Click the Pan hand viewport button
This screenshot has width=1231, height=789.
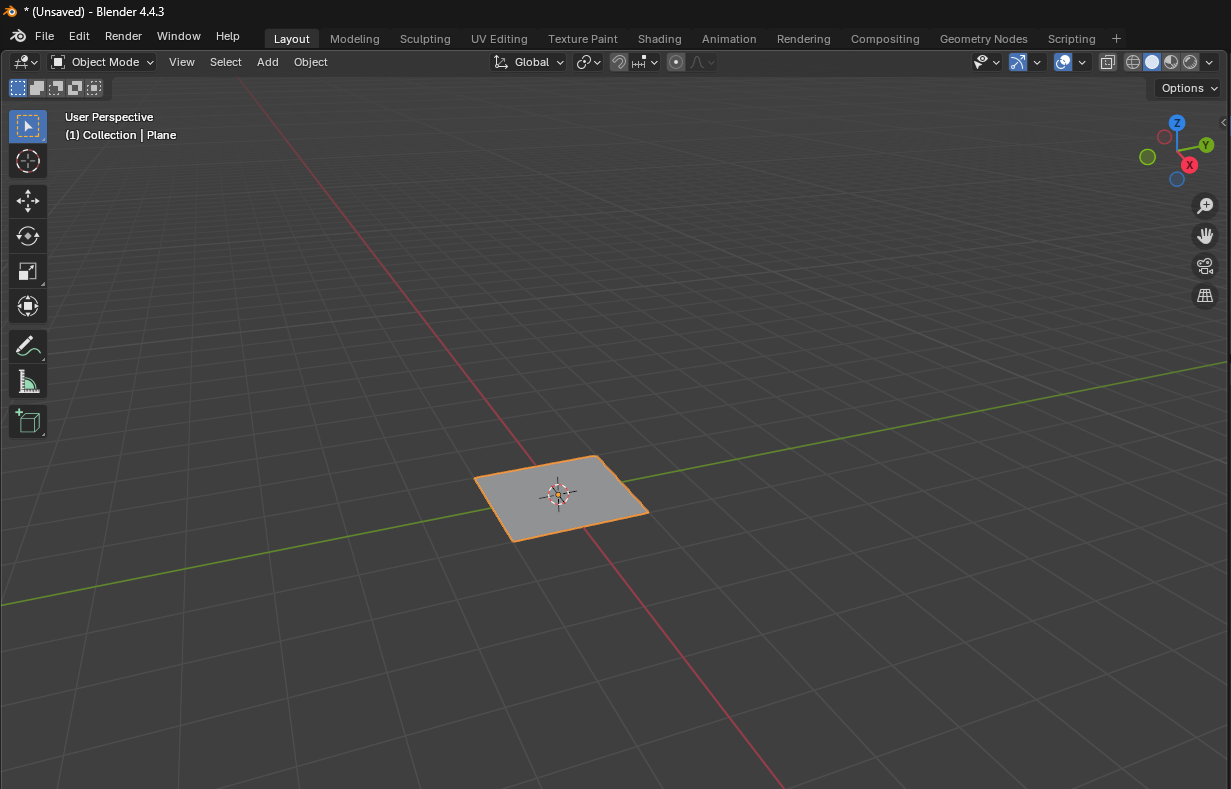coord(1205,236)
